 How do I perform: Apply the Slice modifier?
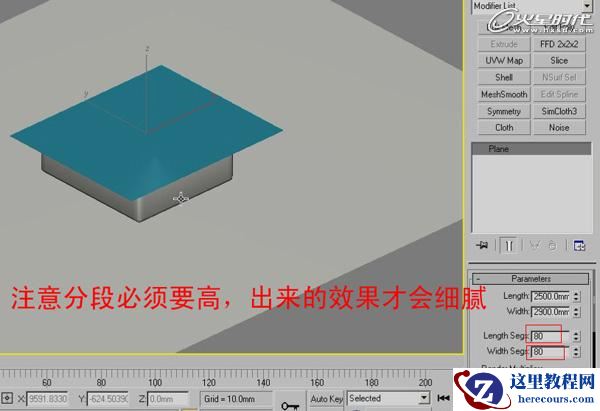pos(559,60)
